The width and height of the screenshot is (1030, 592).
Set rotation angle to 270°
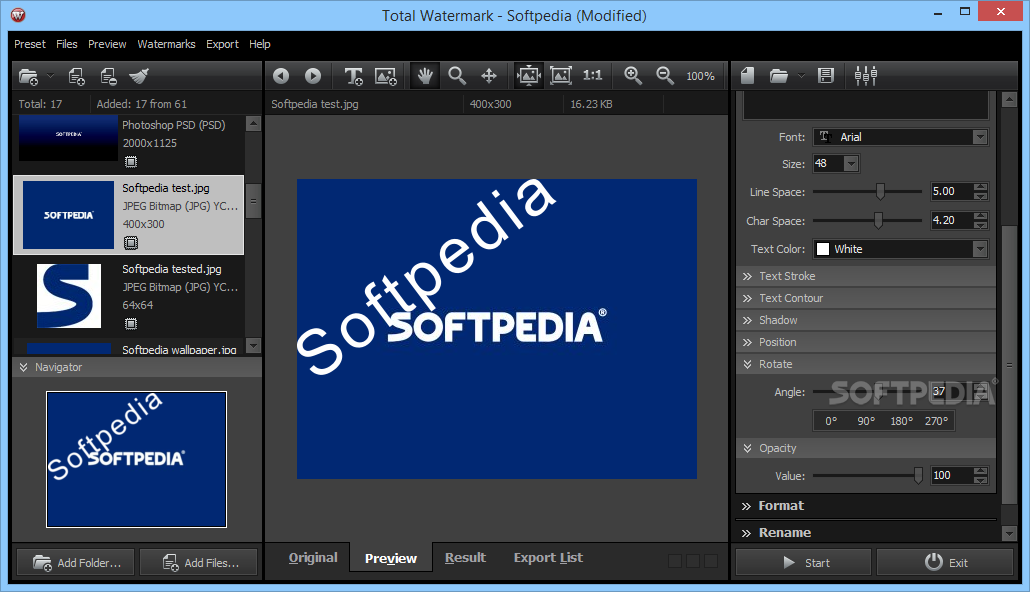pos(936,421)
